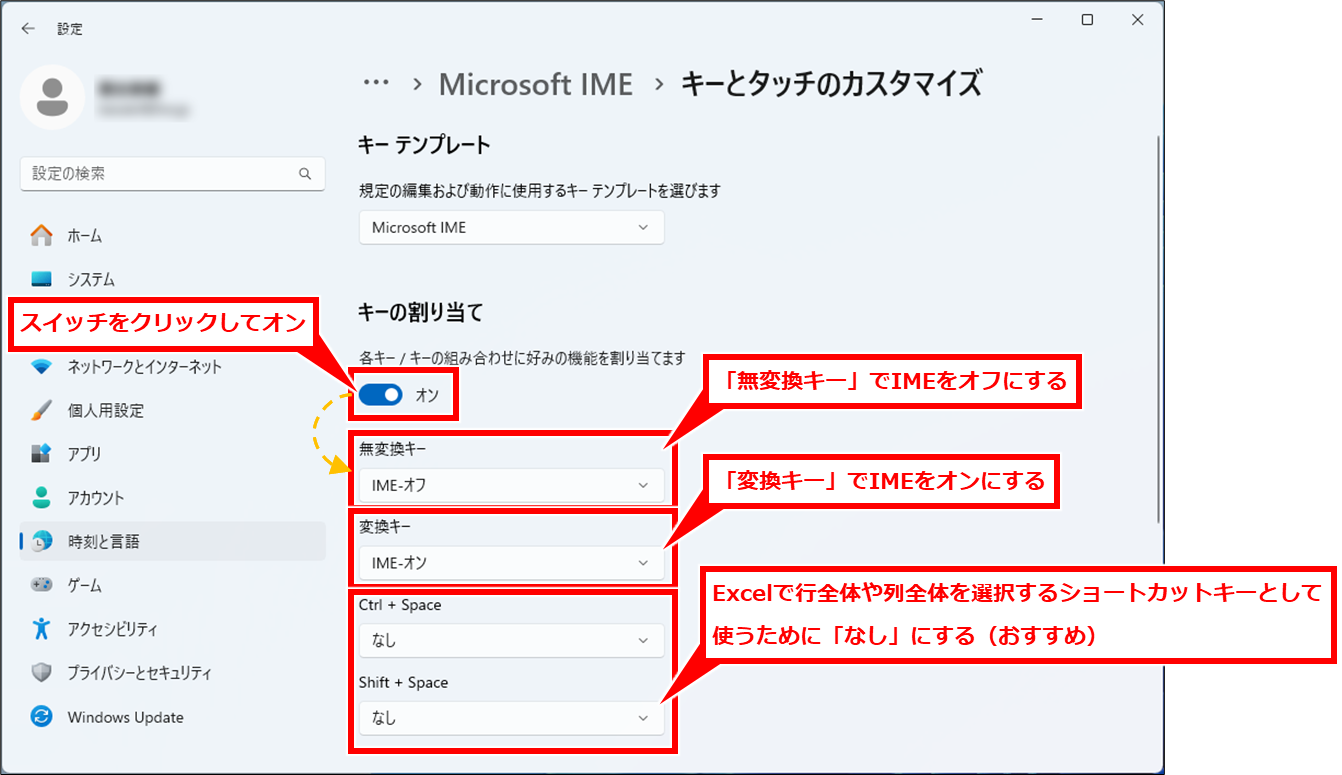Open アカウント settings page

[x=173, y=497]
